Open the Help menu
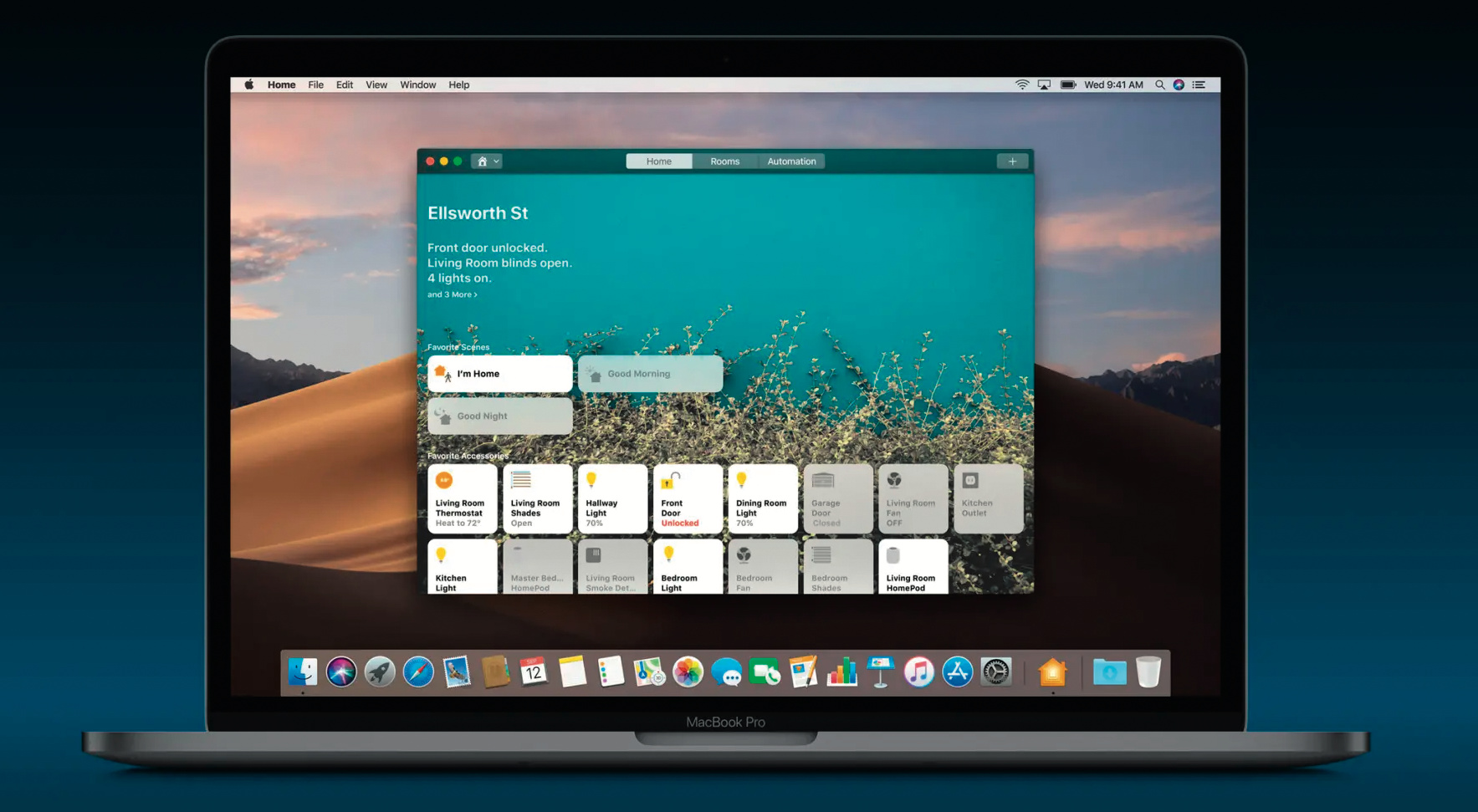The image size is (1478, 812). (459, 84)
